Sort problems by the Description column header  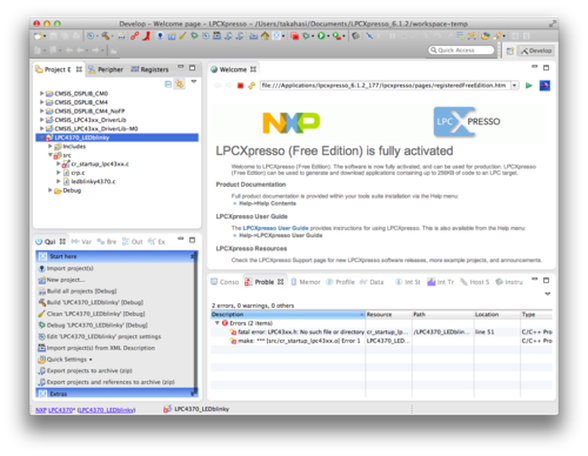tap(288, 314)
